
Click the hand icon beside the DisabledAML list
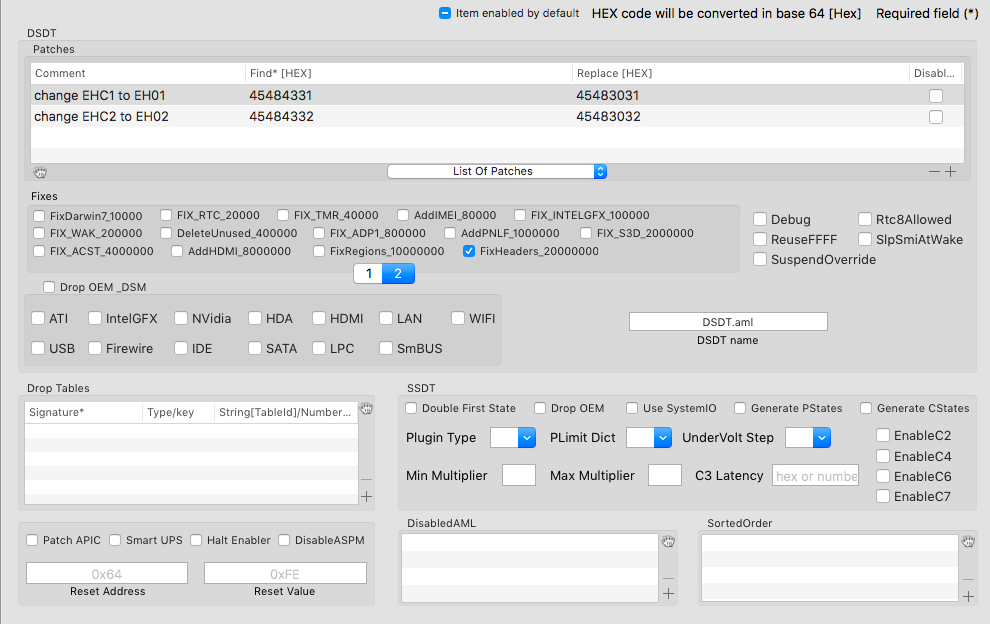(668, 542)
